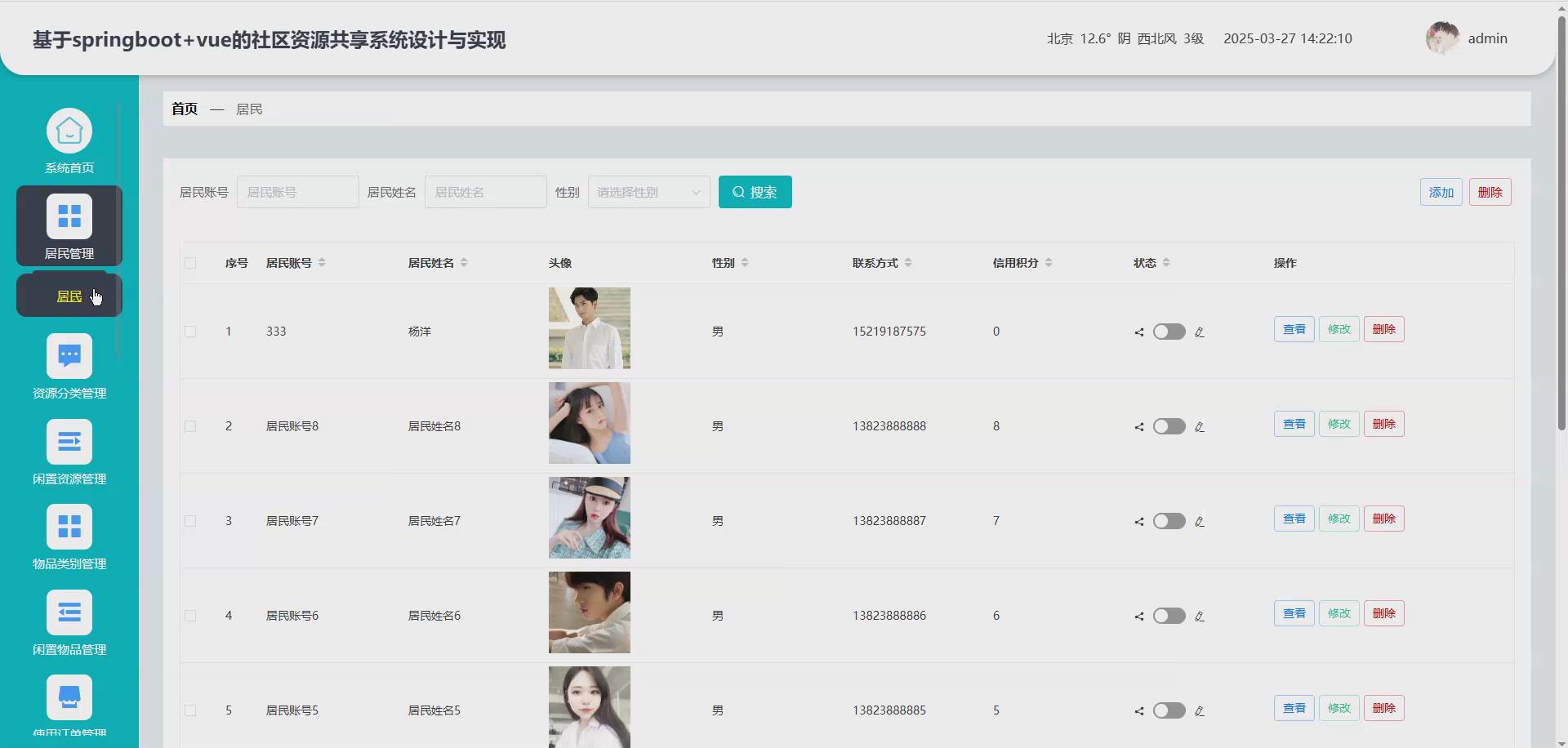
Task: Open the store icon at sidebar bottom
Action: click(69, 697)
